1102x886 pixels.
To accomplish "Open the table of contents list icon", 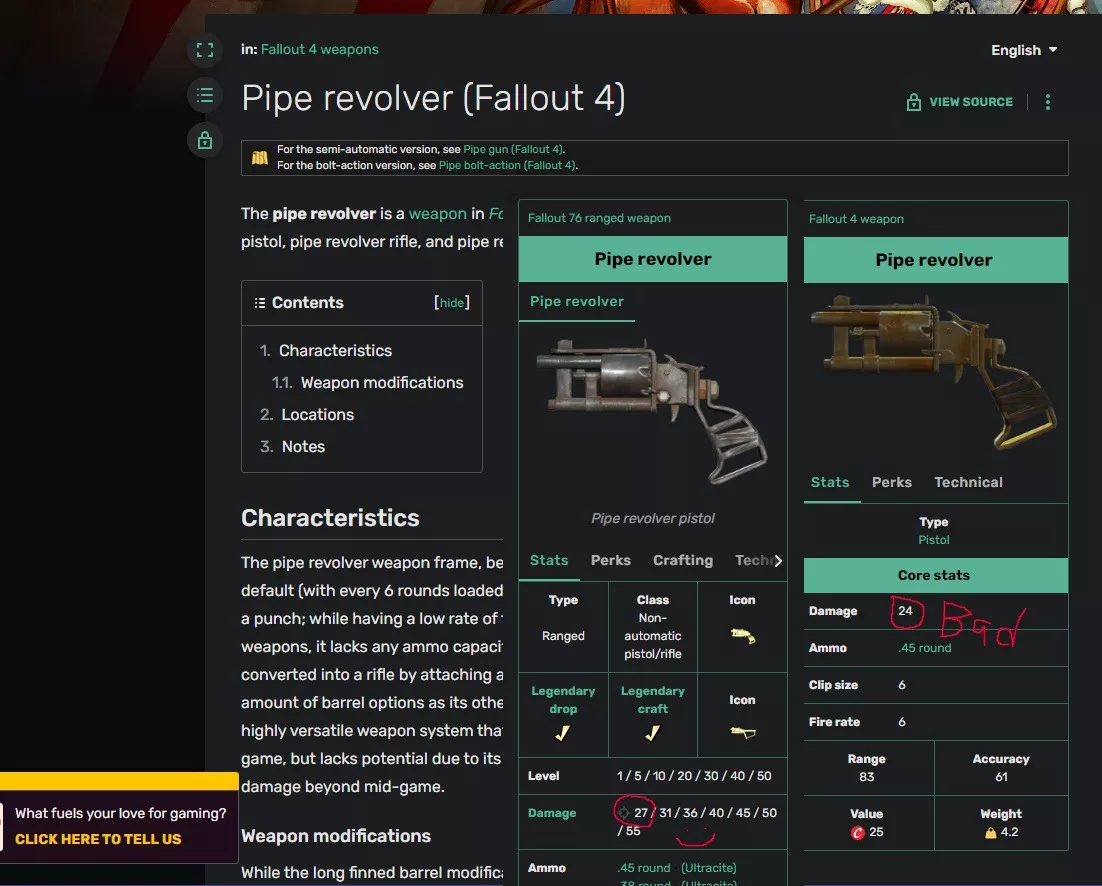I will (205, 95).
